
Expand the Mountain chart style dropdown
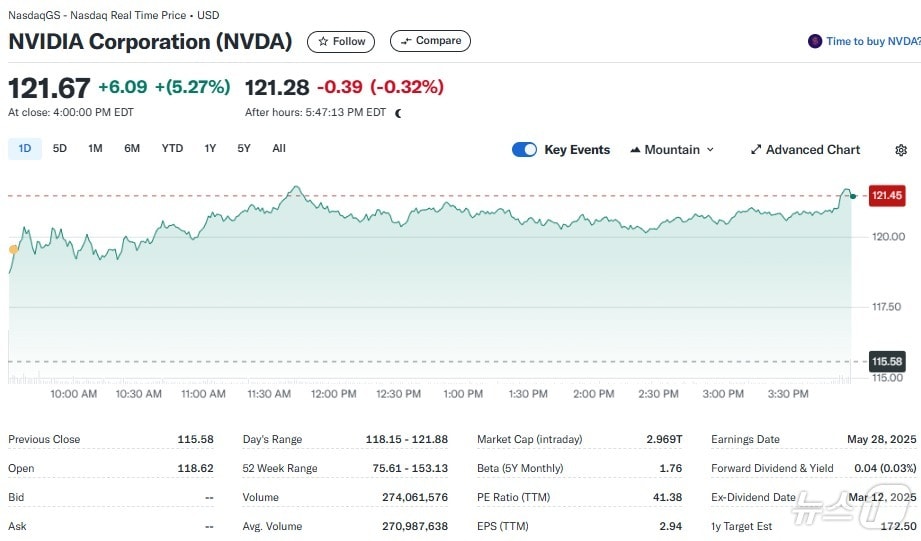click(x=710, y=150)
